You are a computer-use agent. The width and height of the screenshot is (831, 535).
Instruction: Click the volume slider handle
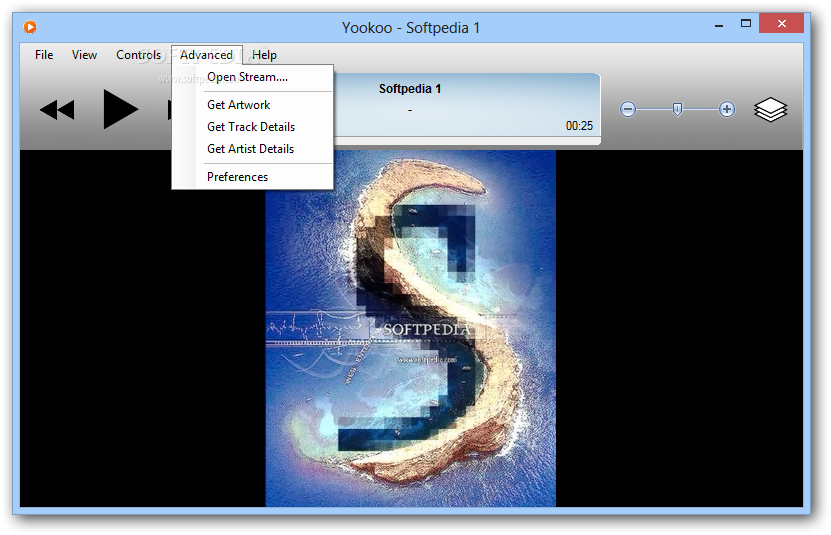click(x=677, y=109)
